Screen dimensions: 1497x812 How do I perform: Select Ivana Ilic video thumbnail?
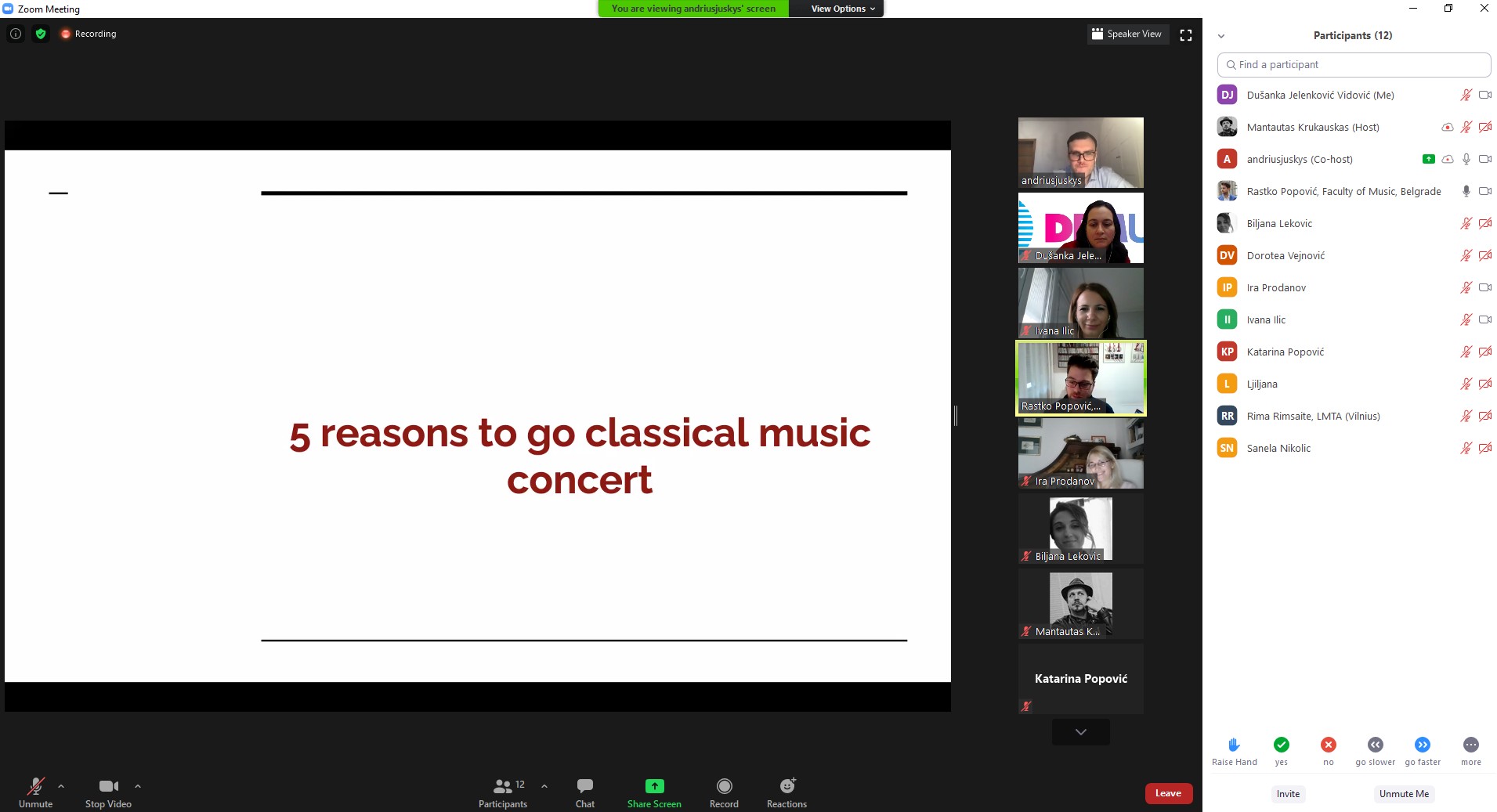pos(1080,303)
